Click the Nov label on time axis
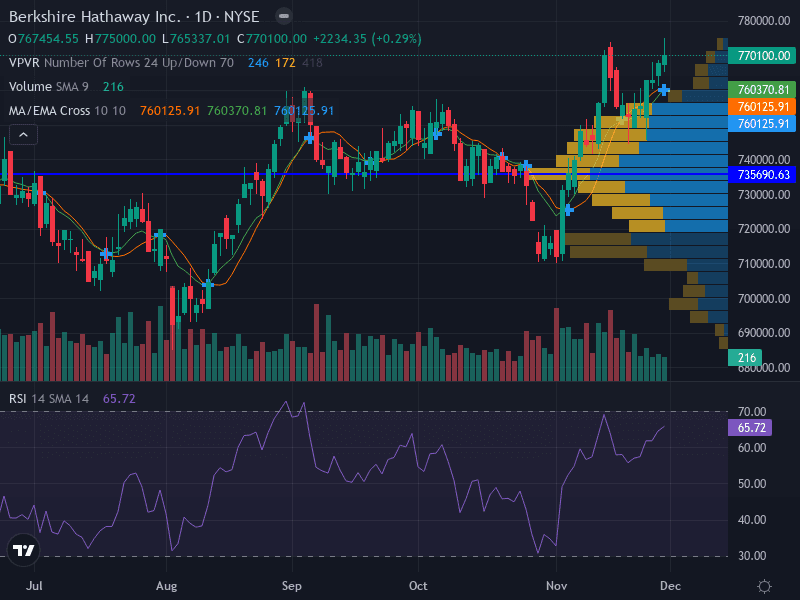 (x=556, y=586)
